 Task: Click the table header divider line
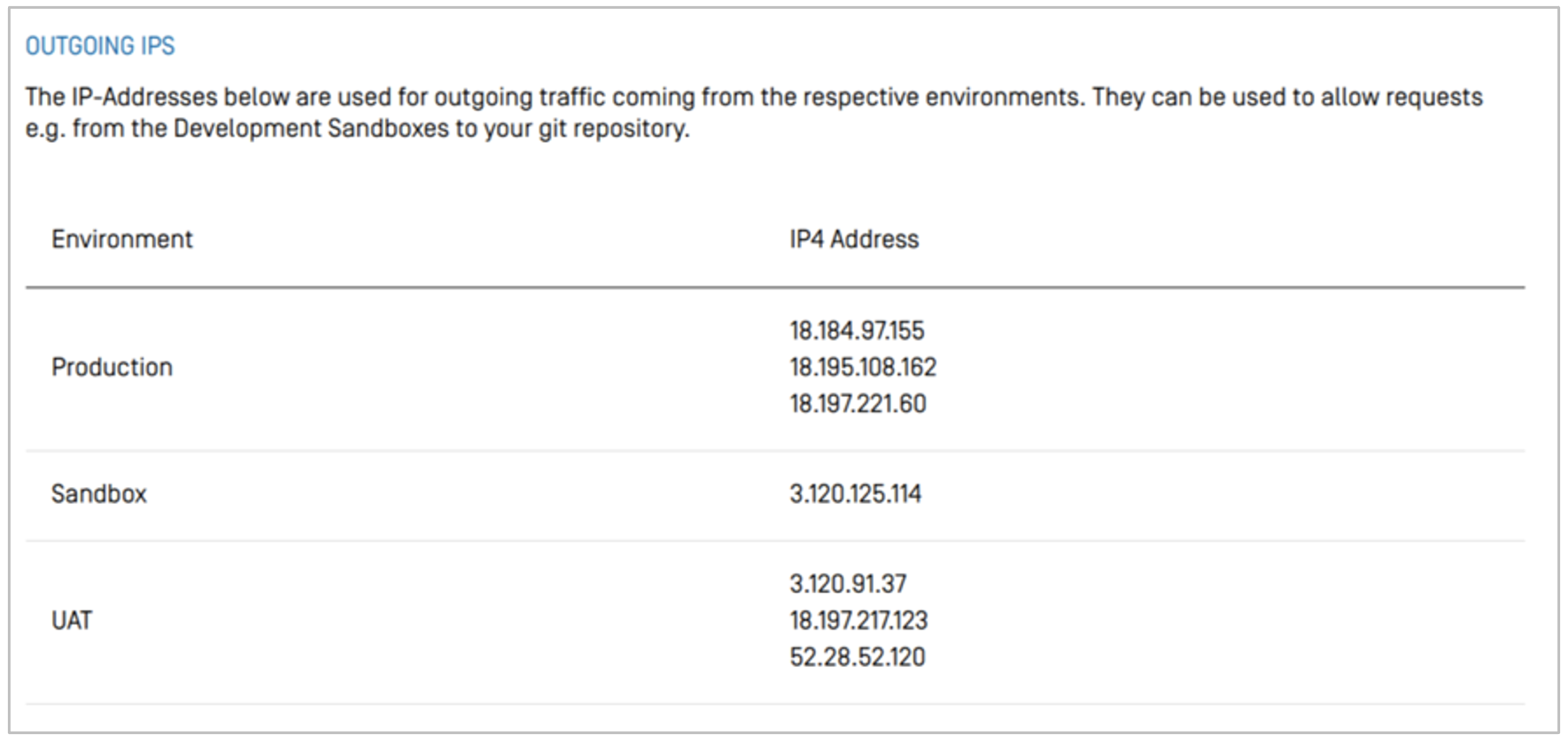click(775, 287)
